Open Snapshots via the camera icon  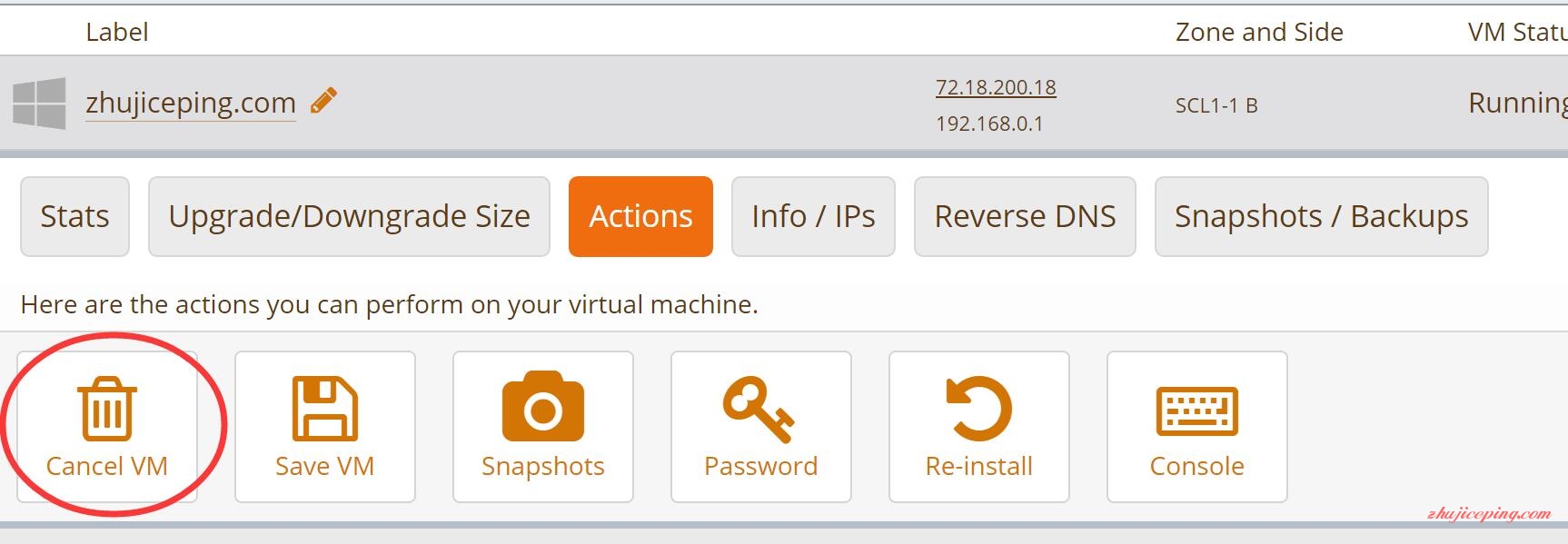pos(543,406)
